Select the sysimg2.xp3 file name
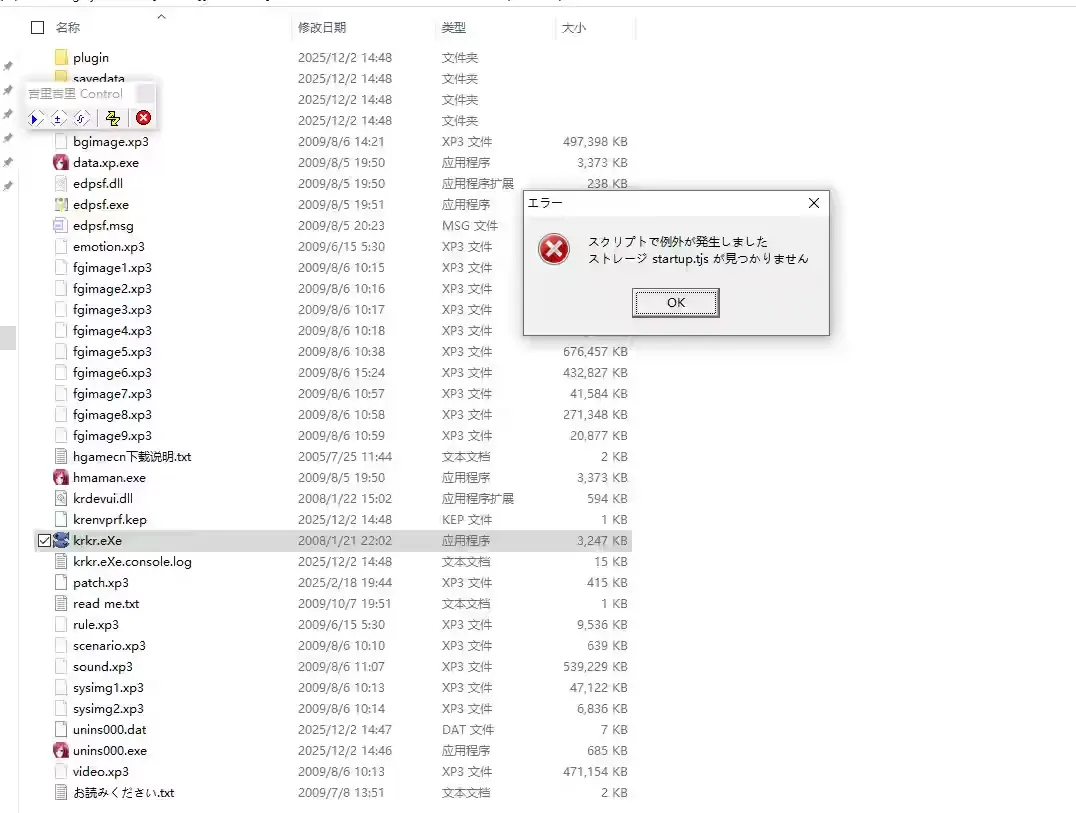The image size is (1076, 813). coord(108,708)
